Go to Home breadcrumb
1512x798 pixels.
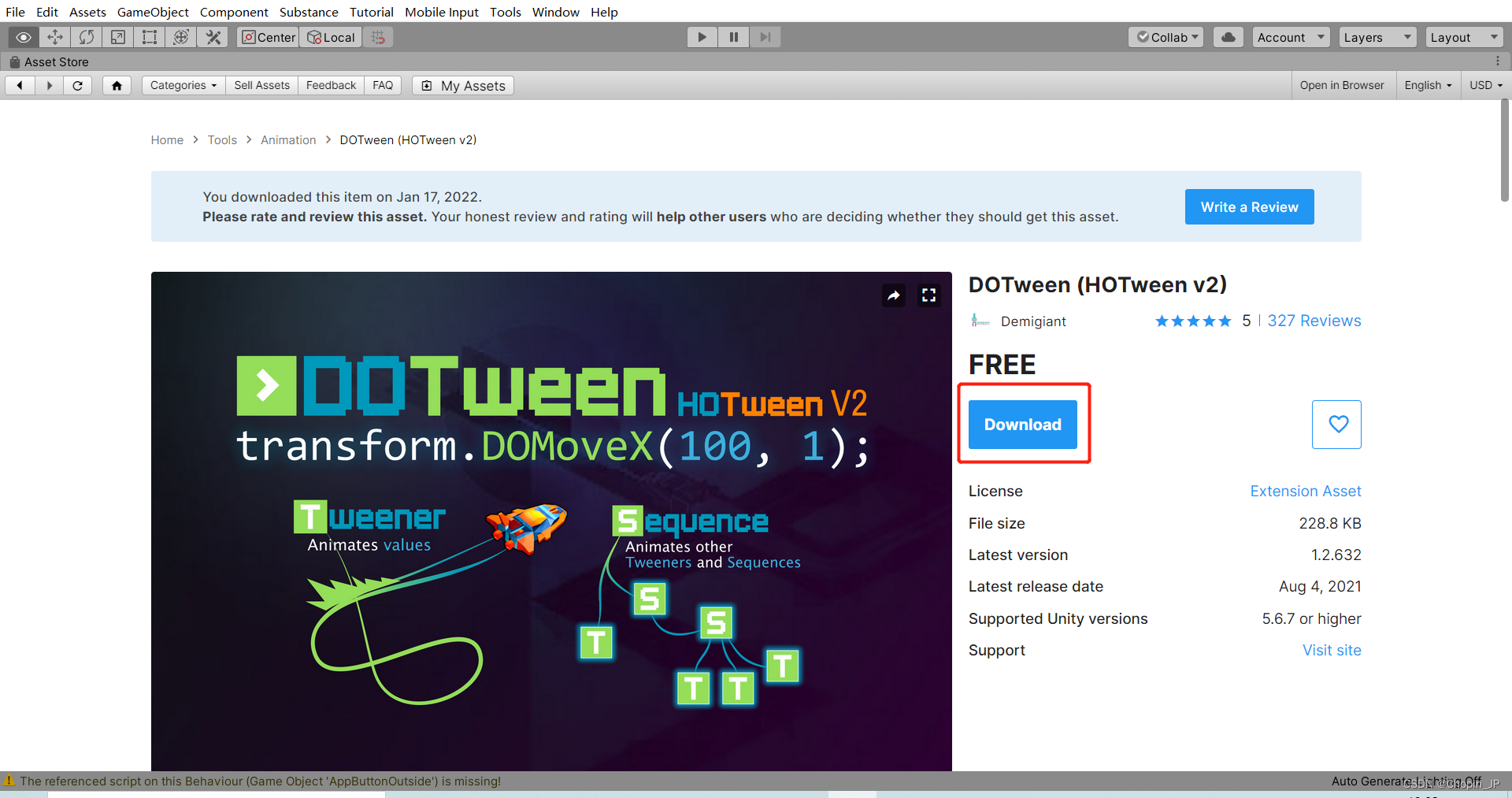pyautogui.click(x=167, y=139)
